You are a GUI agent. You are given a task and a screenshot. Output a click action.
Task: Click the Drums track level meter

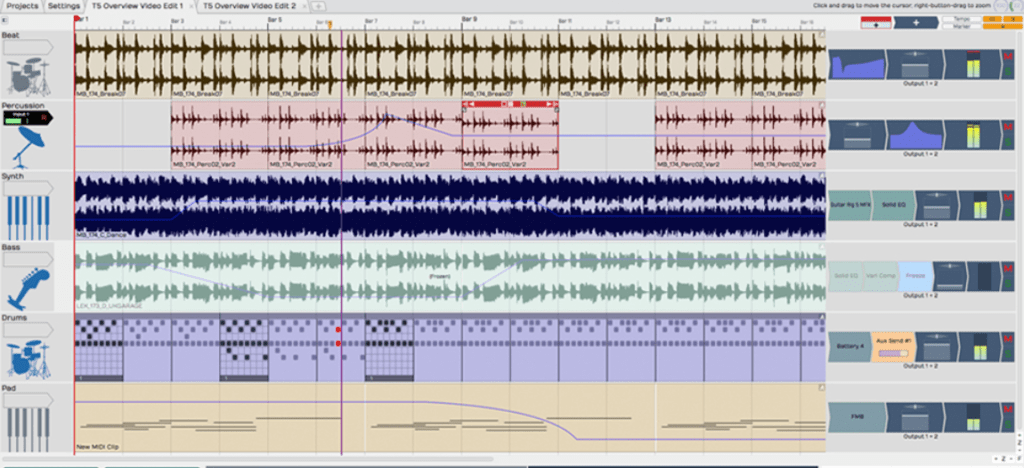click(980, 346)
